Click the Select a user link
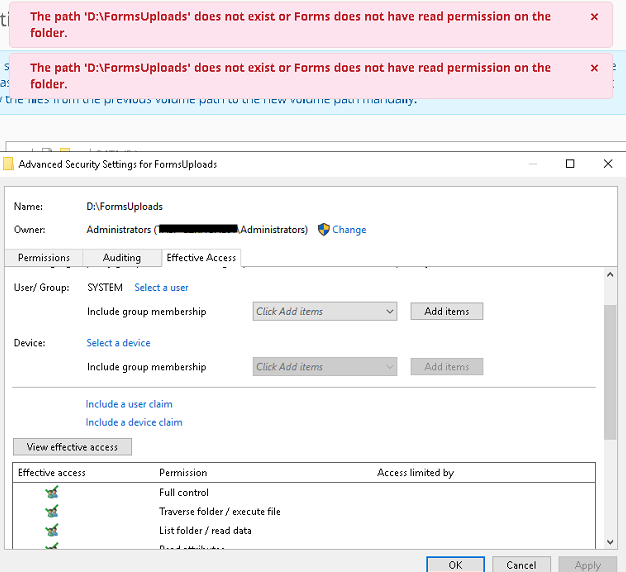626x572 pixels. click(x=161, y=287)
